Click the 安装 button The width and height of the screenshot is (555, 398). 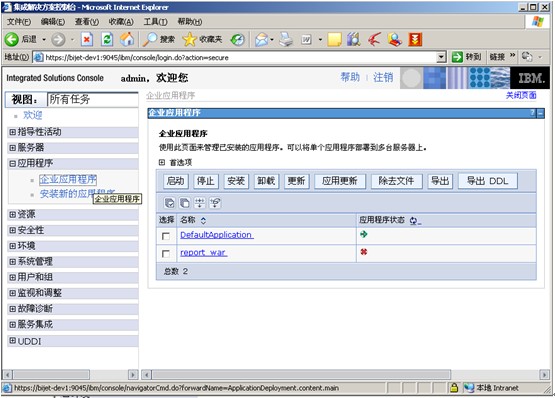(x=236, y=181)
